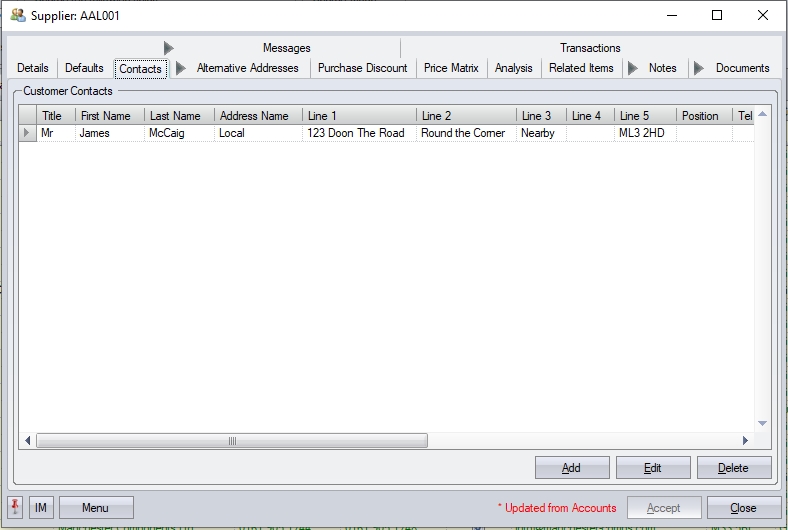
Task: Click the vertical scrollbar up arrow
Action: [x=762, y=114]
